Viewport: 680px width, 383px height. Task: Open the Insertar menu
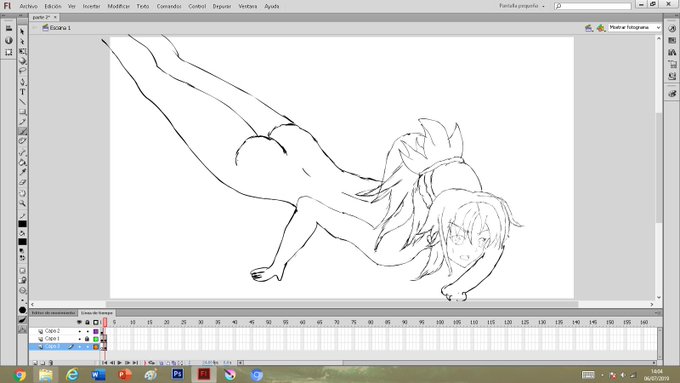tap(92, 7)
